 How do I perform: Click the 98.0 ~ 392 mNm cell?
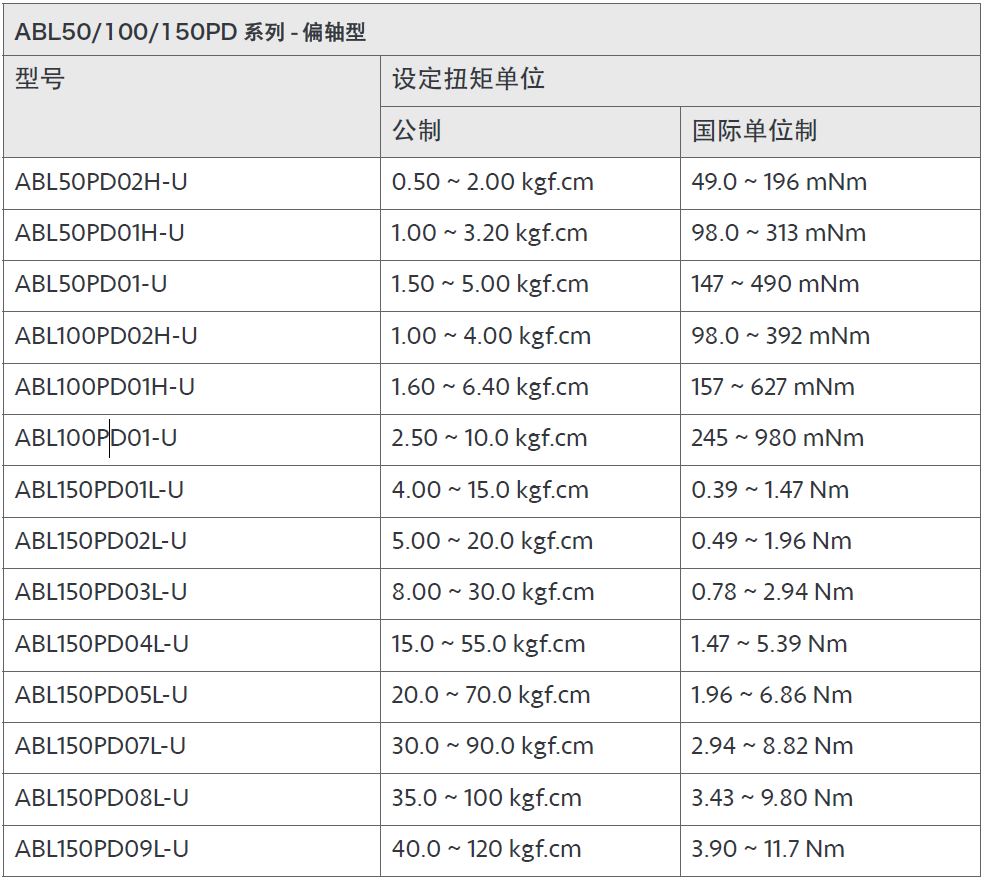click(x=780, y=336)
